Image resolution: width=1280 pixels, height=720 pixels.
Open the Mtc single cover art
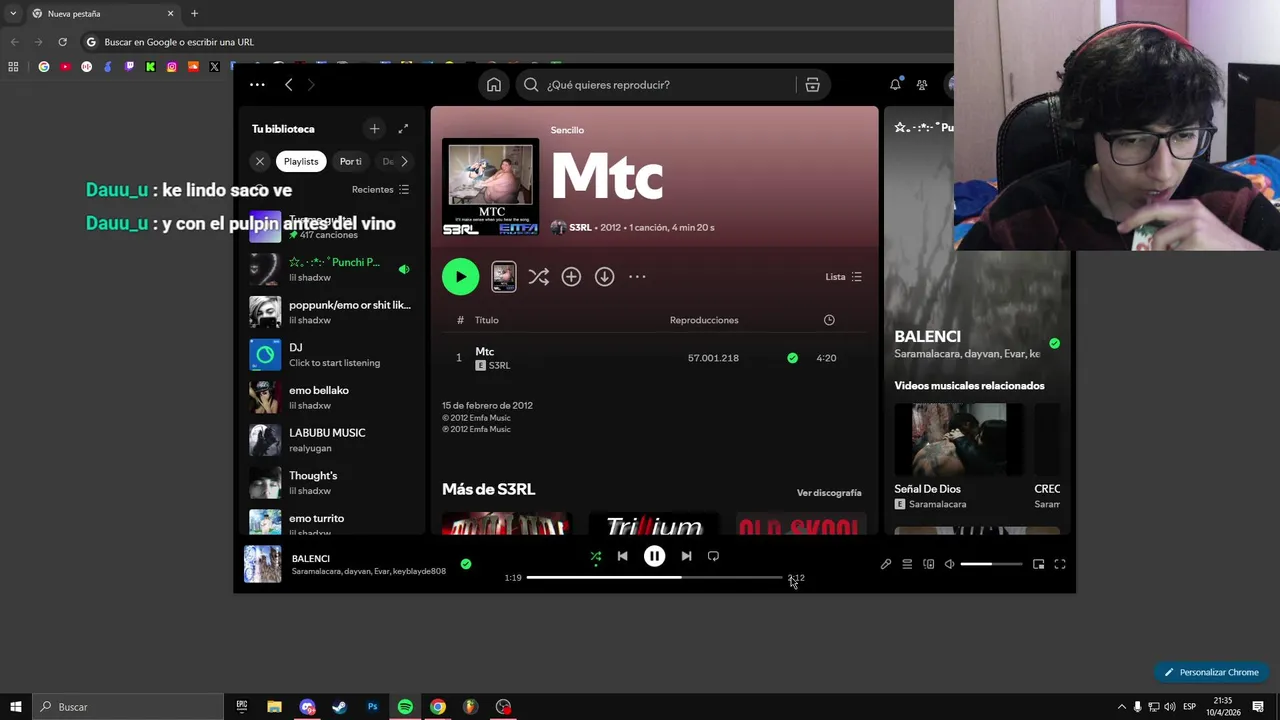pyautogui.click(x=490, y=188)
